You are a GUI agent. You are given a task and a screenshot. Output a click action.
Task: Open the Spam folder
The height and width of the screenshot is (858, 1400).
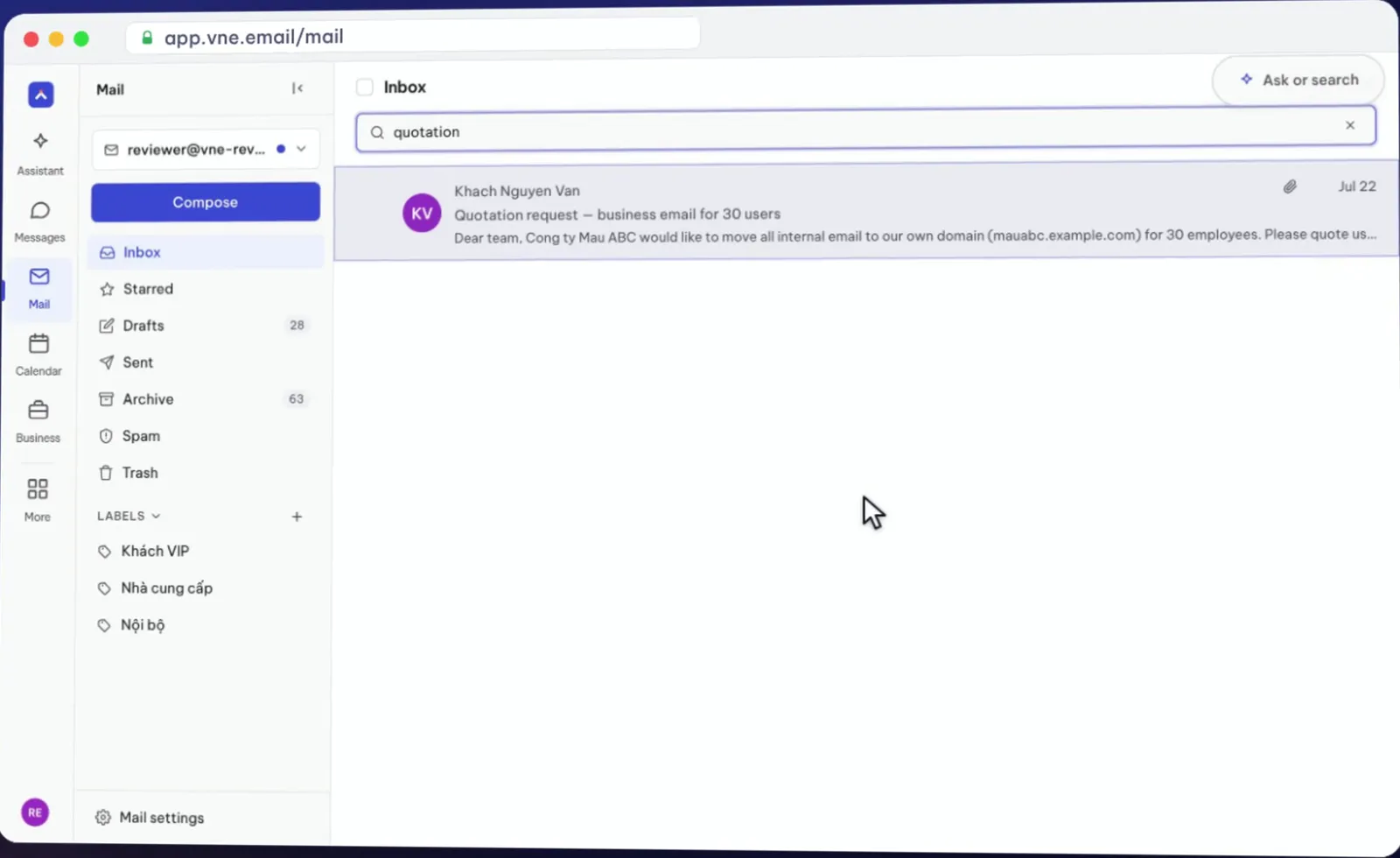click(206, 436)
